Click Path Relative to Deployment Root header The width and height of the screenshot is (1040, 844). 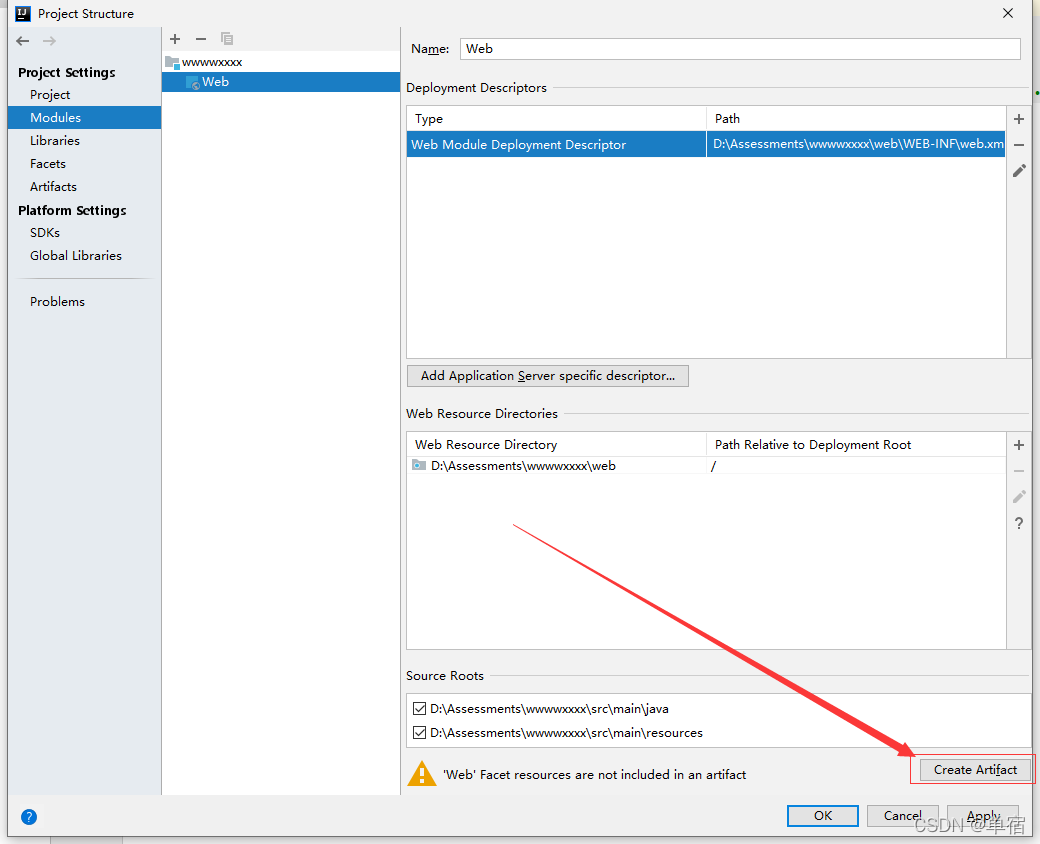(856, 445)
